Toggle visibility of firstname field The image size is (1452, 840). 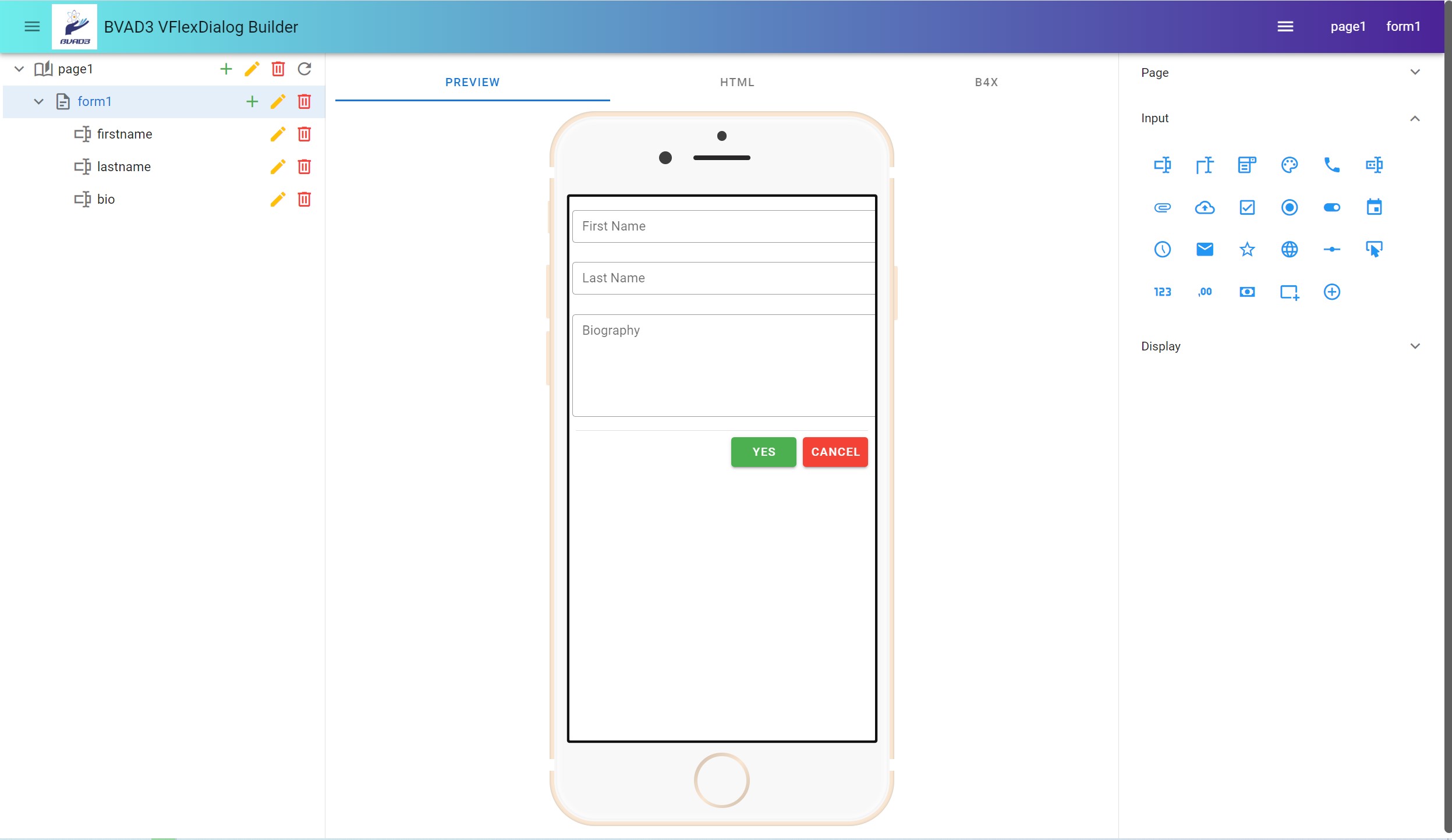(82, 133)
